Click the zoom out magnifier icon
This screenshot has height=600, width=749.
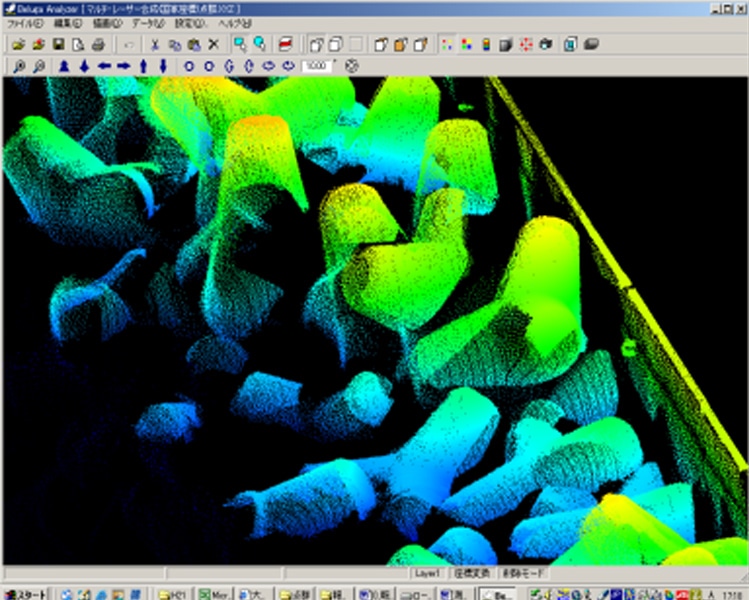tap(39, 66)
